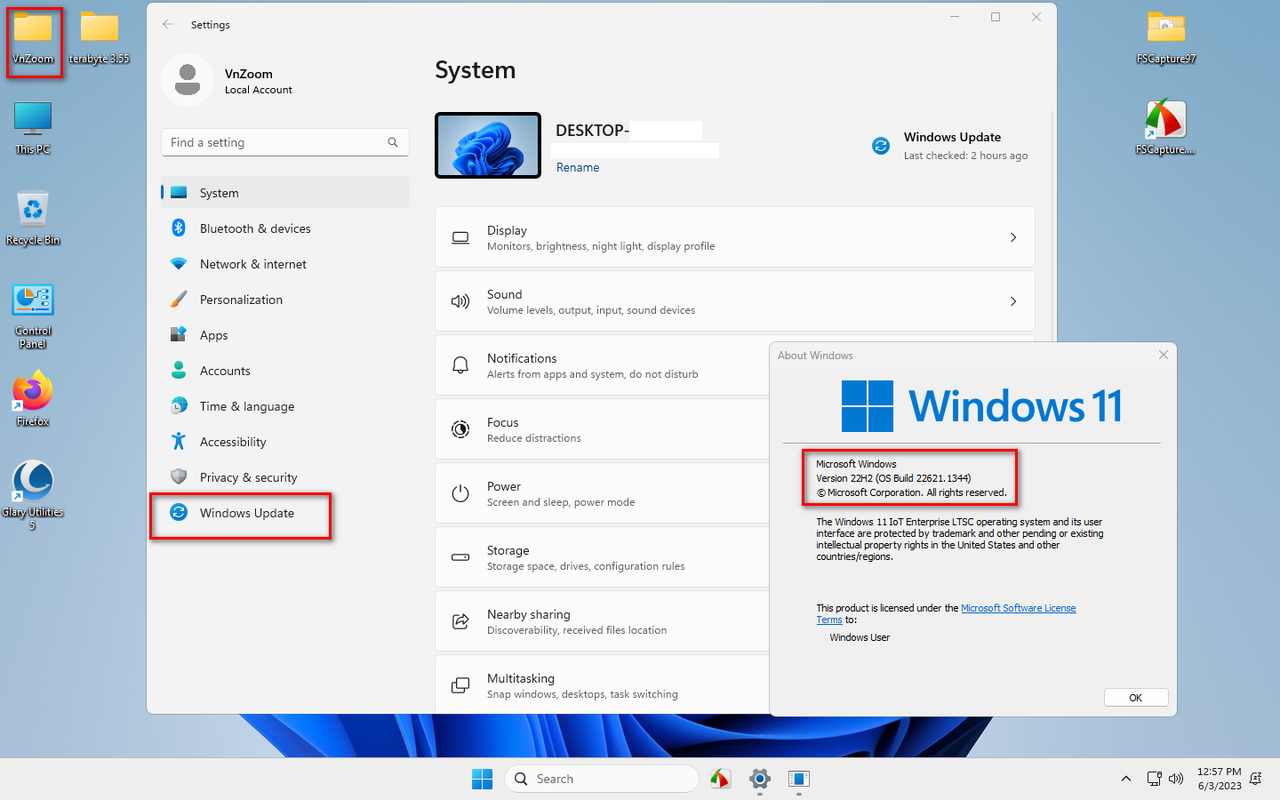This screenshot has width=1280, height=800.
Task: Click the Storage drive icon
Action: [460, 557]
